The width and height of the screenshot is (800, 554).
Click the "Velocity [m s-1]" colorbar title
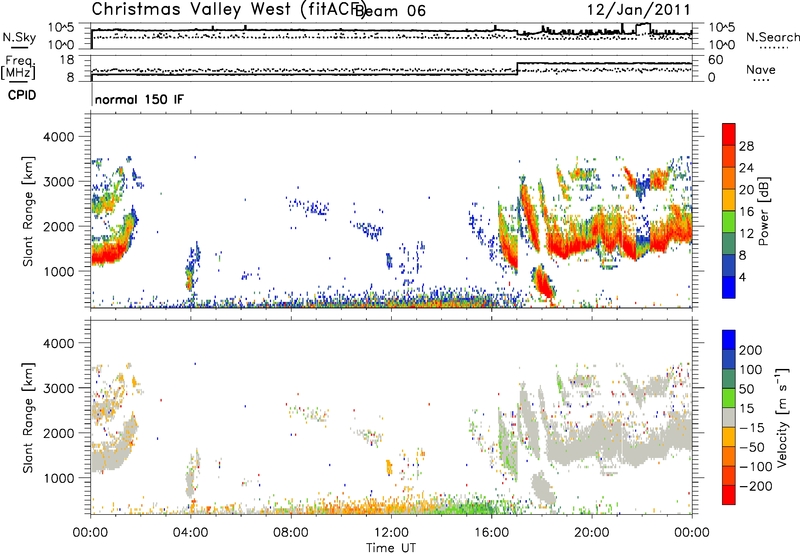[782, 418]
